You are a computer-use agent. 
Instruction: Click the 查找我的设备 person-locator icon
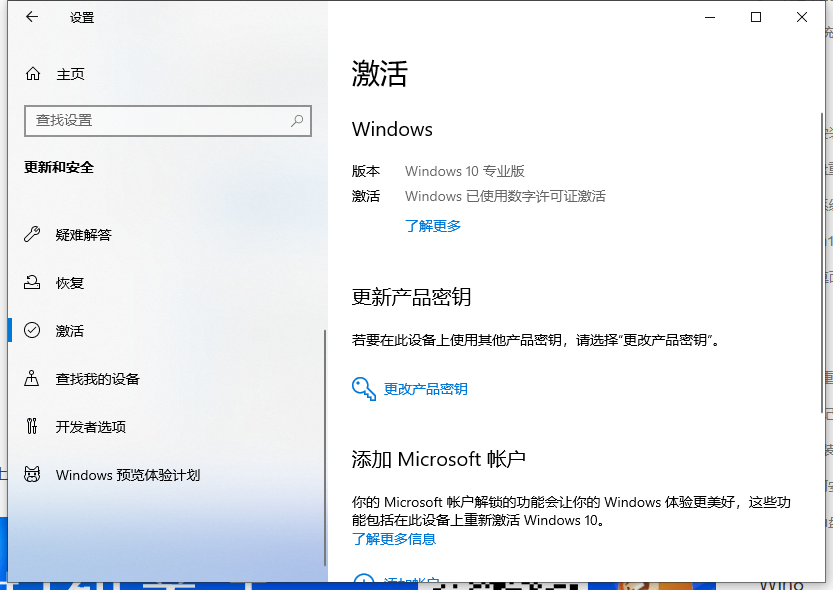tap(33, 379)
